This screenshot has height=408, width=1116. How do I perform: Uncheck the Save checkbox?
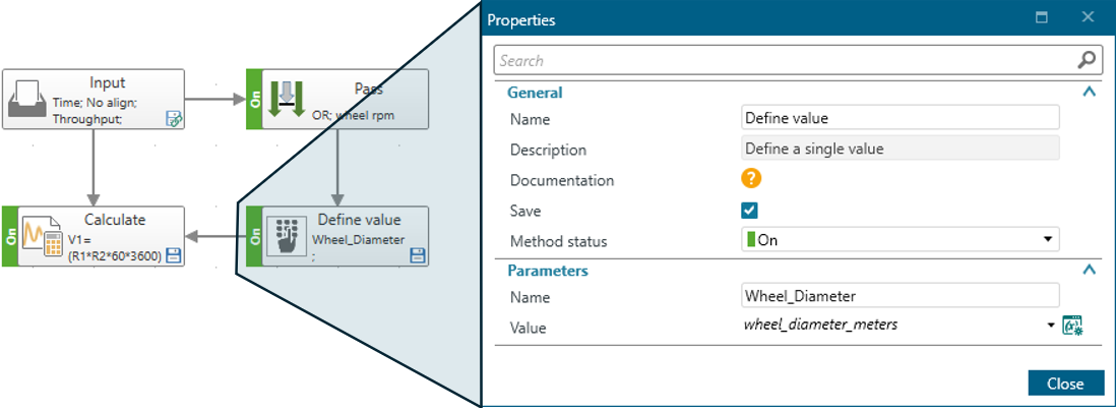(750, 210)
